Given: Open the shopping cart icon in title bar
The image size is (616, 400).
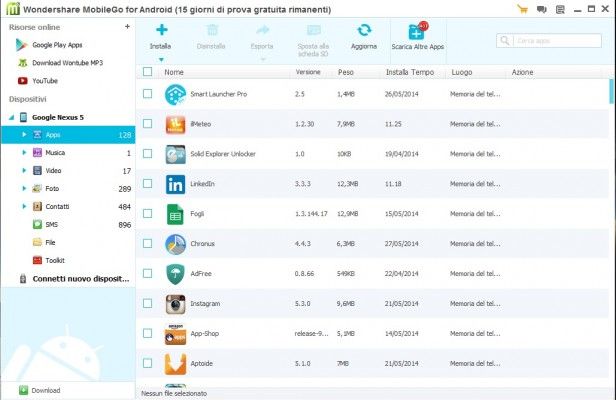Looking at the screenshot, I should coord(522,9).
